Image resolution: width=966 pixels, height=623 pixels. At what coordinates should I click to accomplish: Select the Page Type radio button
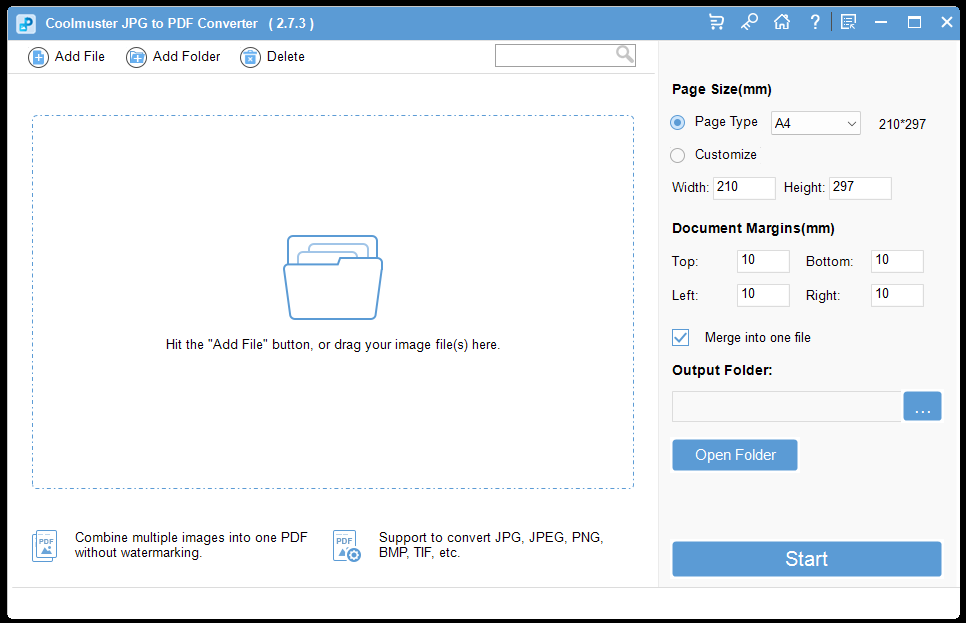(x=678, y=122)
